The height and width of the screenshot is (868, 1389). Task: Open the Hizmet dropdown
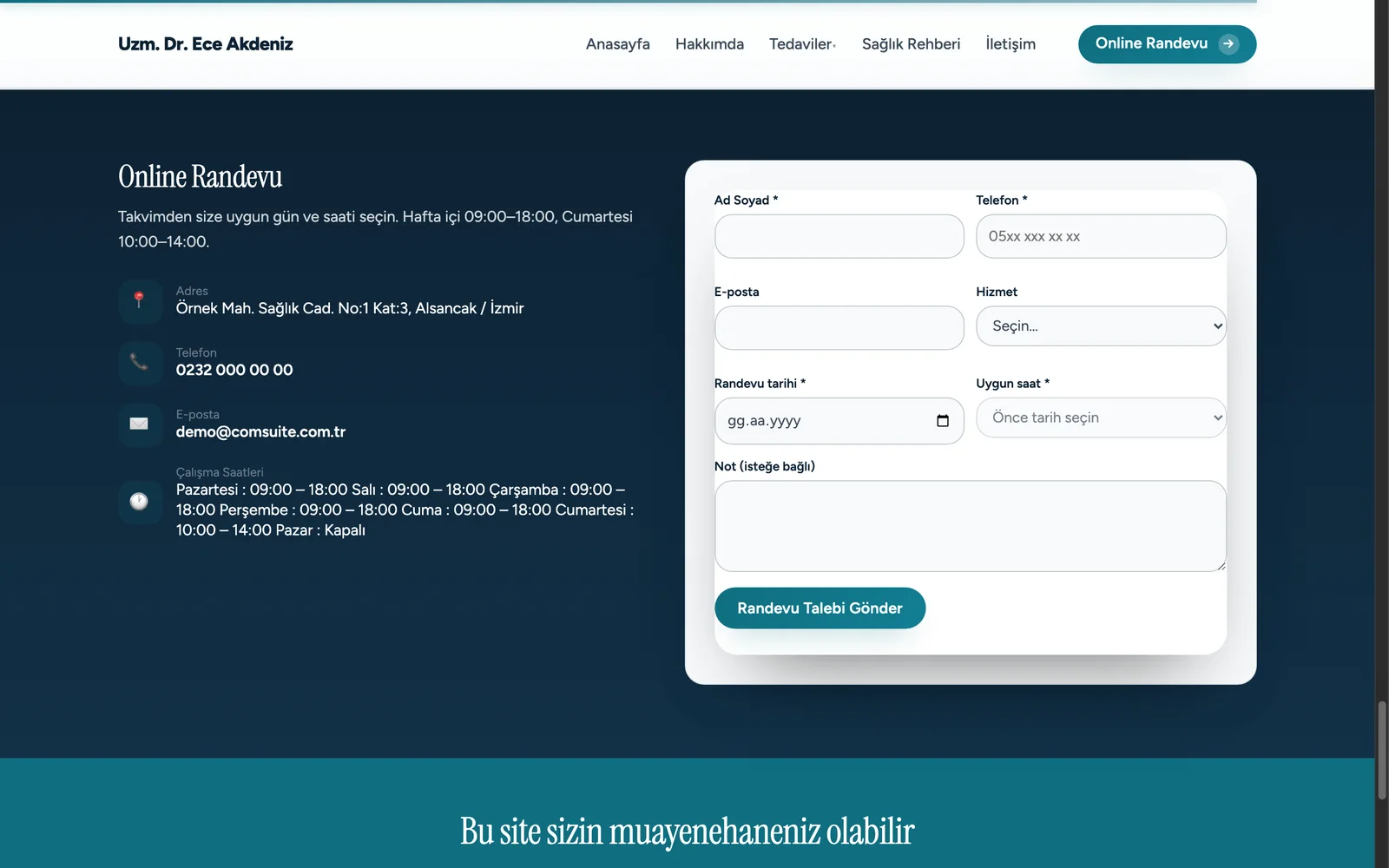[1101, 326]
